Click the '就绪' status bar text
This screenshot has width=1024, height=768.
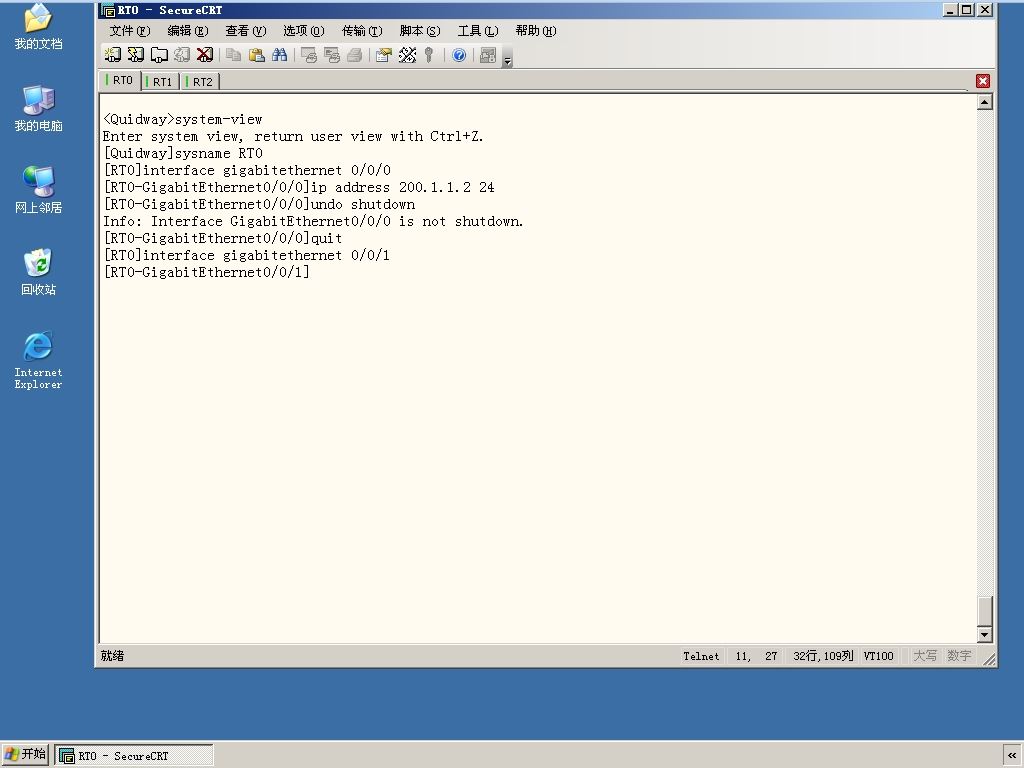[x=112, y=656]
